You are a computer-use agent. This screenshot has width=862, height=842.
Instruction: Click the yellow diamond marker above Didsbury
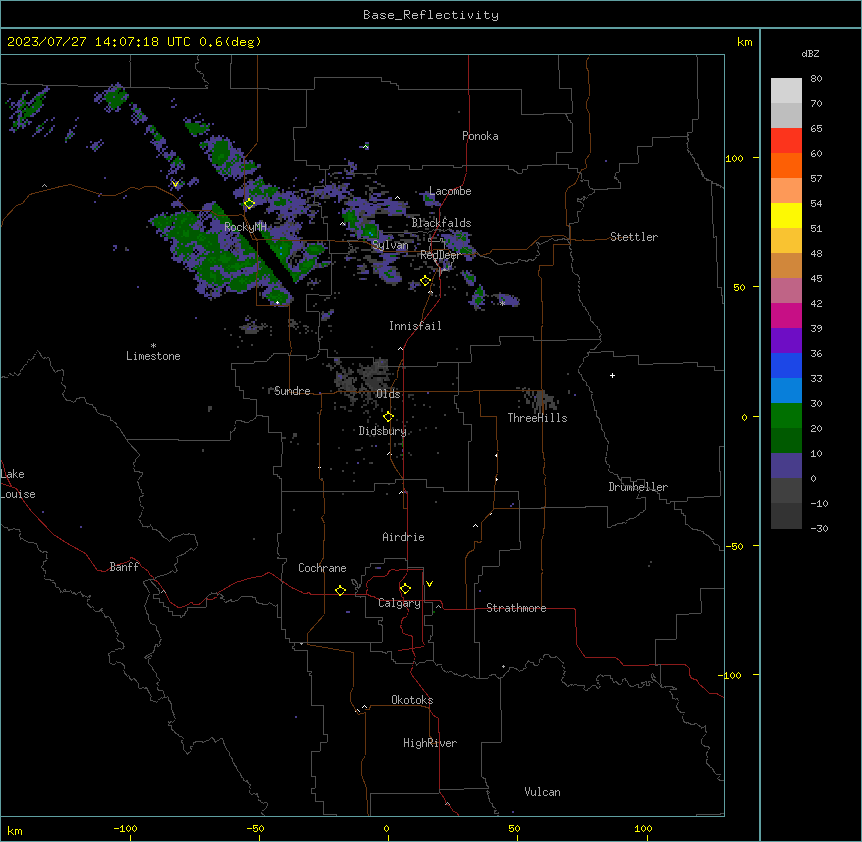coord(388,417)
